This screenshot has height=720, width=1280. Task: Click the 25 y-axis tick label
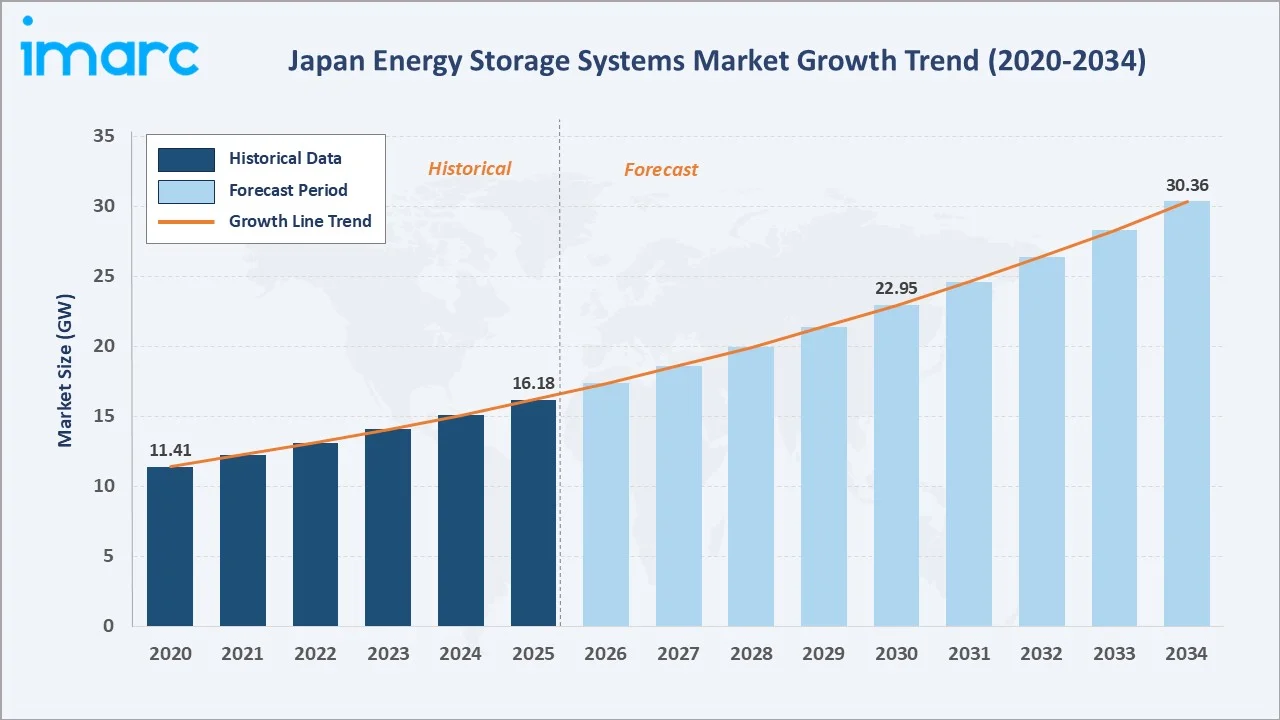[105, 276]
